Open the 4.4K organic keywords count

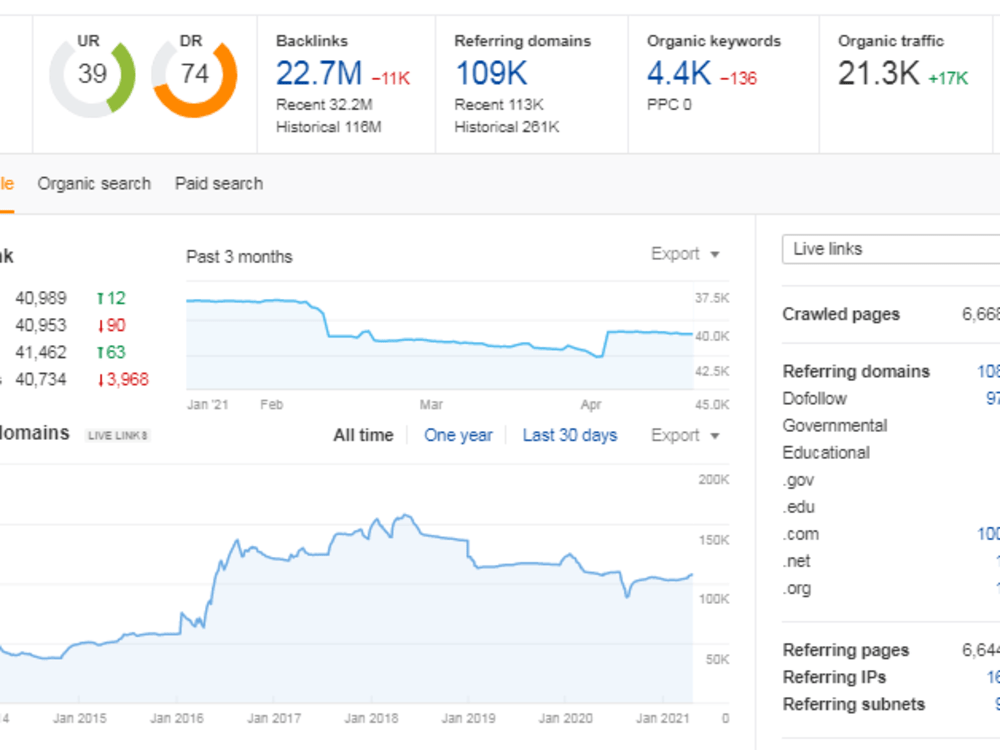[679, 73]
